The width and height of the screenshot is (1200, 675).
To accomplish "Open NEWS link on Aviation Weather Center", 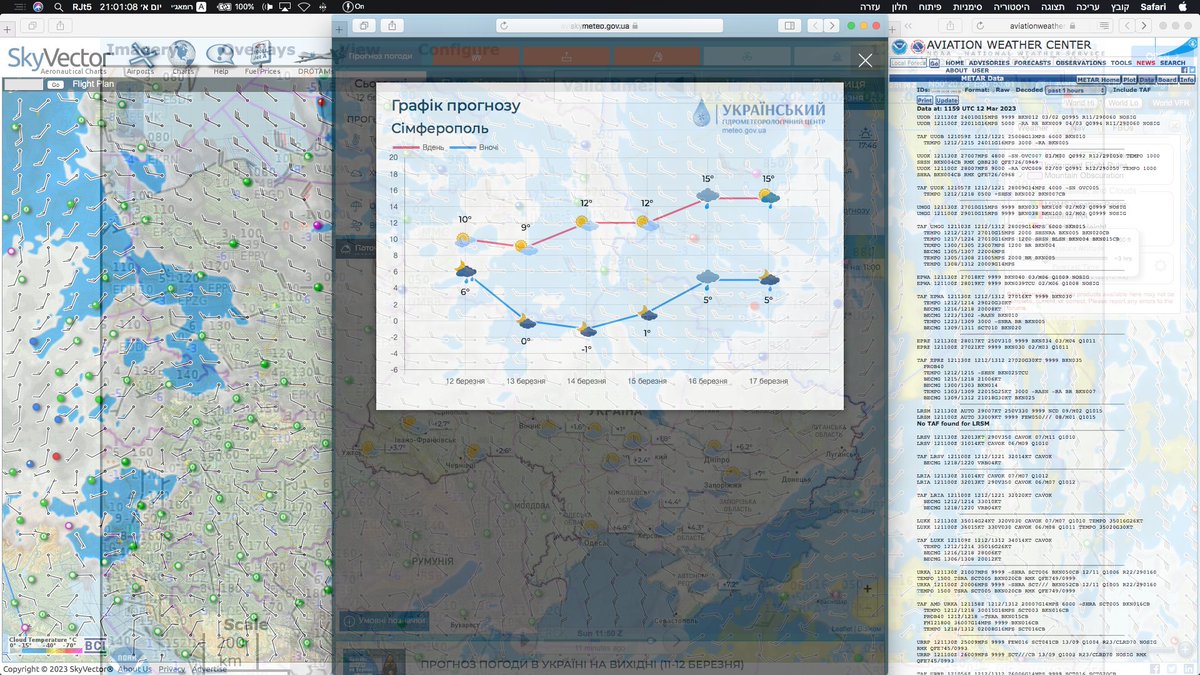I will [1146, 63].
